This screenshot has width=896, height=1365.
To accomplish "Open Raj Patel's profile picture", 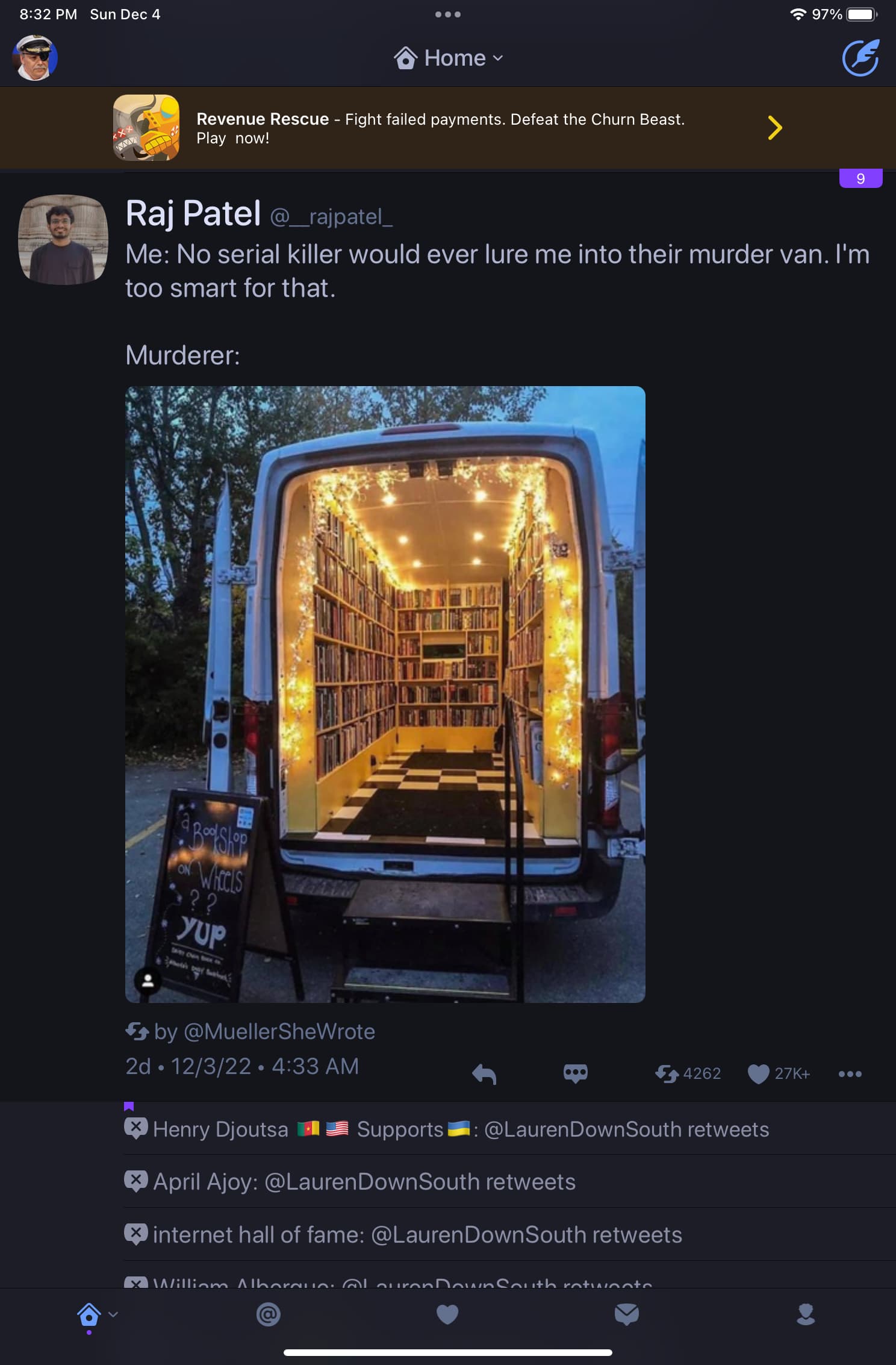I will coord(63,239).
